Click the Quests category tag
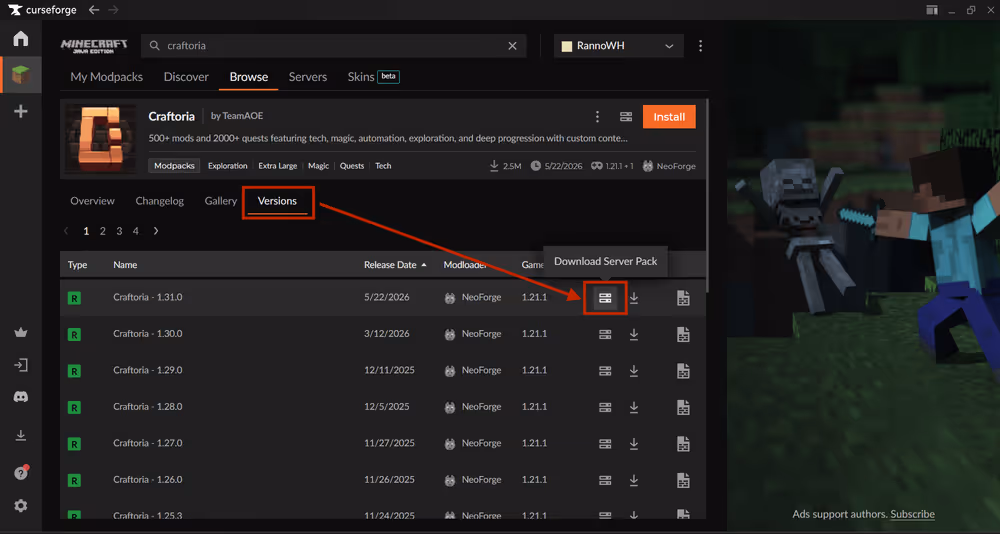This screenshot has width=1000, height=534. coord(352,166)
